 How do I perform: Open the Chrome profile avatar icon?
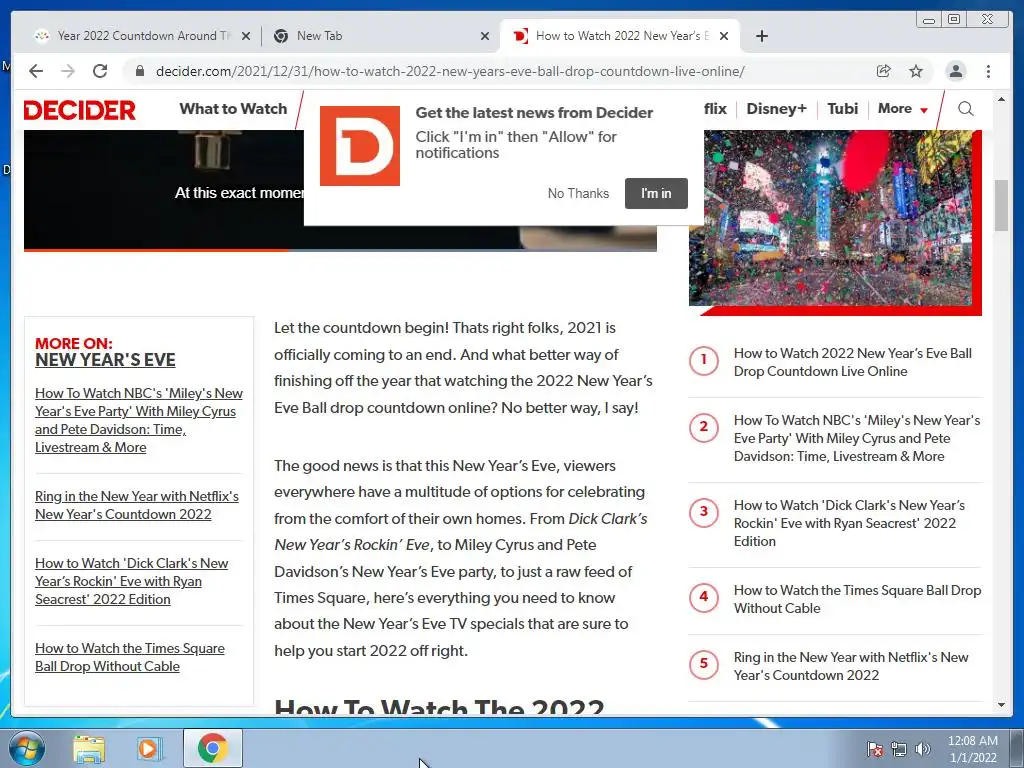pos(955,71)
